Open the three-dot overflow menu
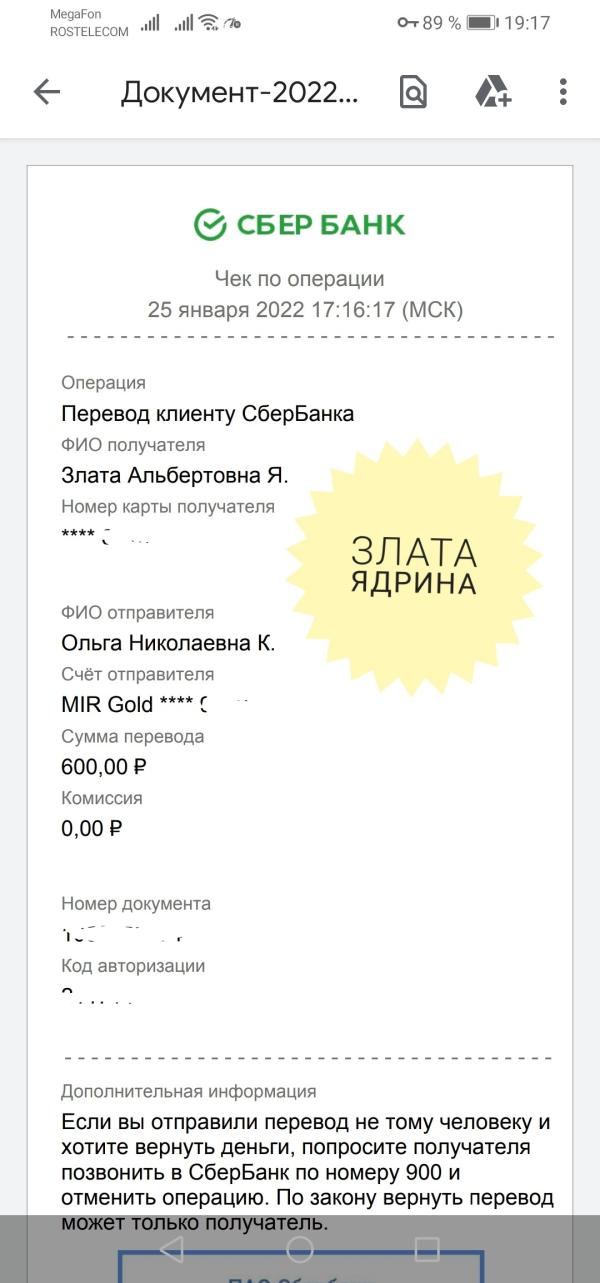 pos(563,92)
